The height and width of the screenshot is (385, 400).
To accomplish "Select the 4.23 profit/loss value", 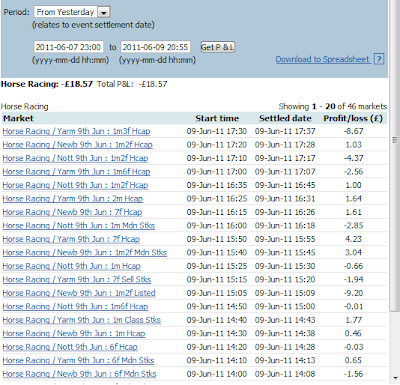I will point(354,239).
